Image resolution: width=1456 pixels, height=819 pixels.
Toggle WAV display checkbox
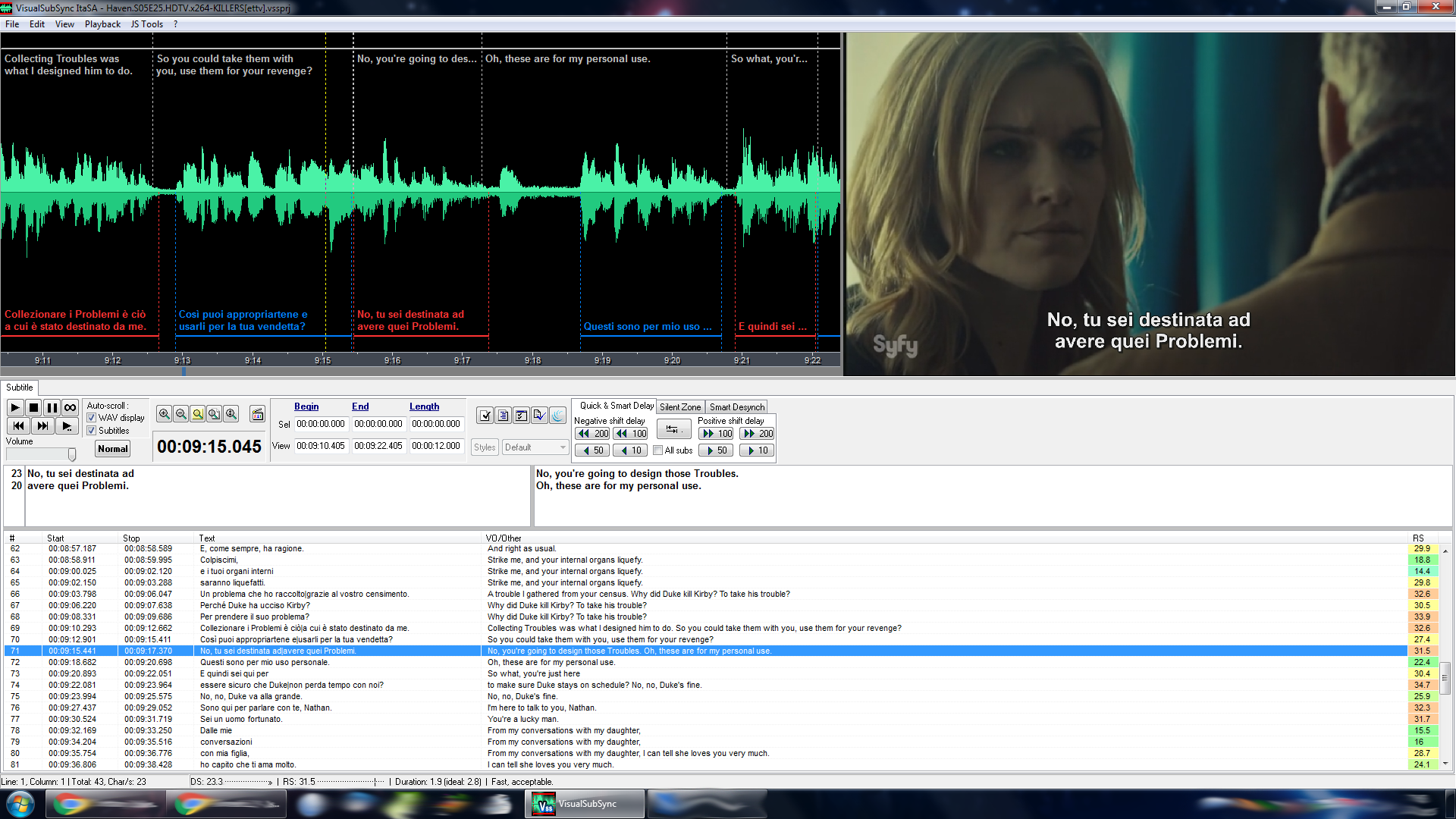point(92,418)
